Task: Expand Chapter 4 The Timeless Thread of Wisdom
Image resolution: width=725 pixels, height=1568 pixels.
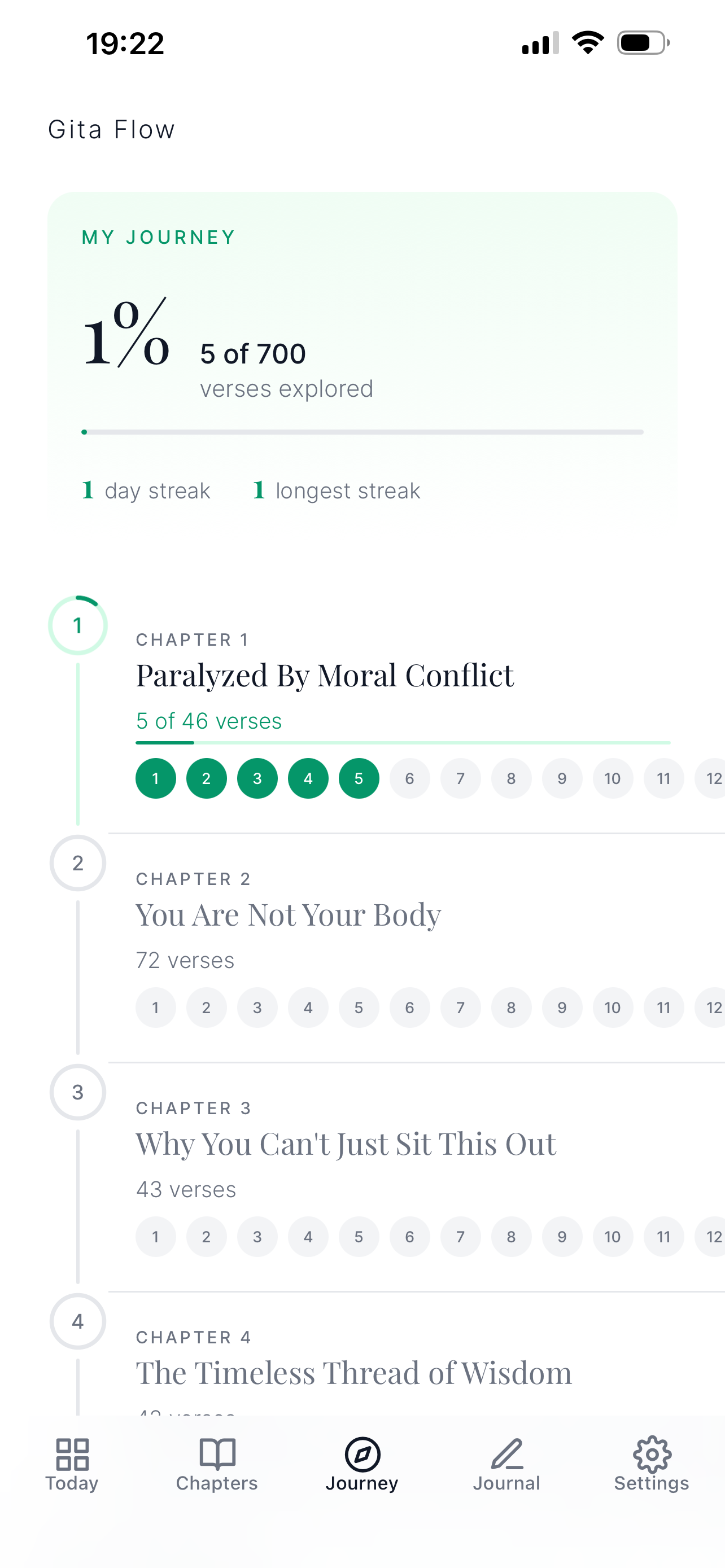Action: (x=353, y=1372)
